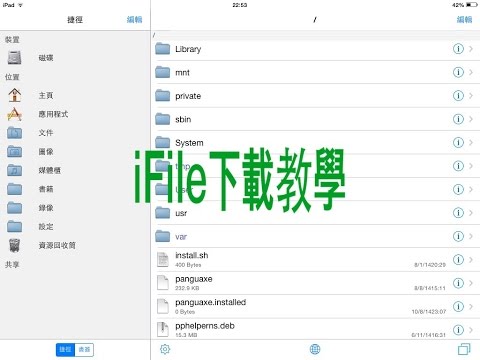Open the var folder link name

(x=181, y=237)
